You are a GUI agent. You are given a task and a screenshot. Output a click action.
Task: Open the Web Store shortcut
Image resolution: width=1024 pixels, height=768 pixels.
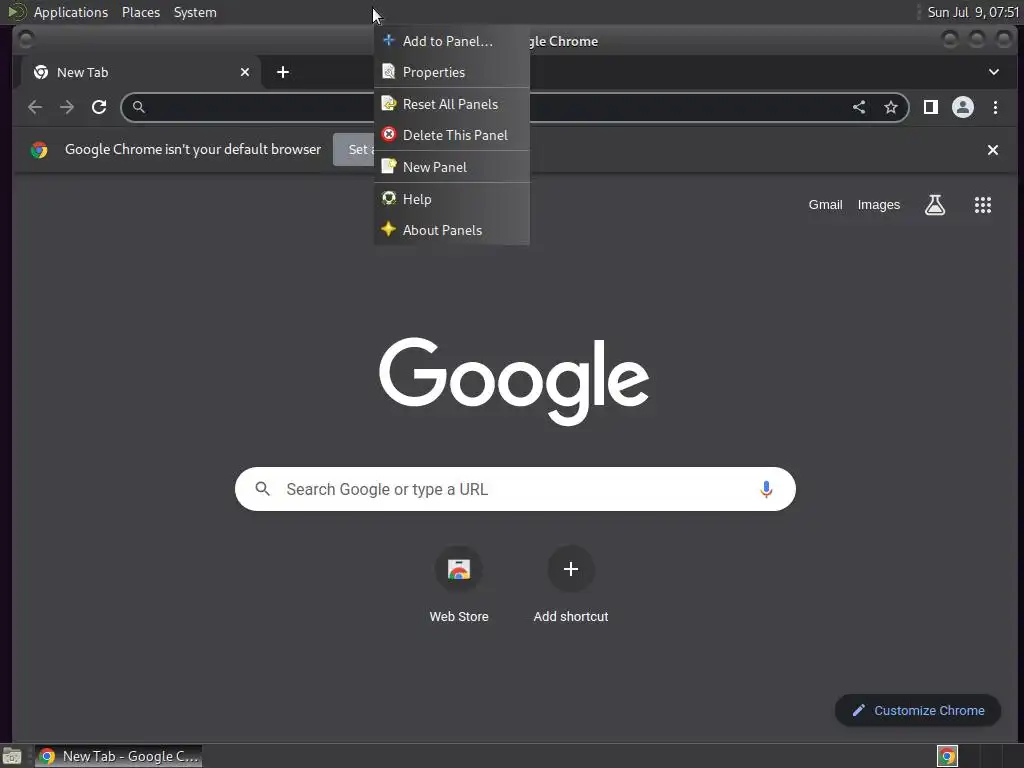[x=458, y=583]
